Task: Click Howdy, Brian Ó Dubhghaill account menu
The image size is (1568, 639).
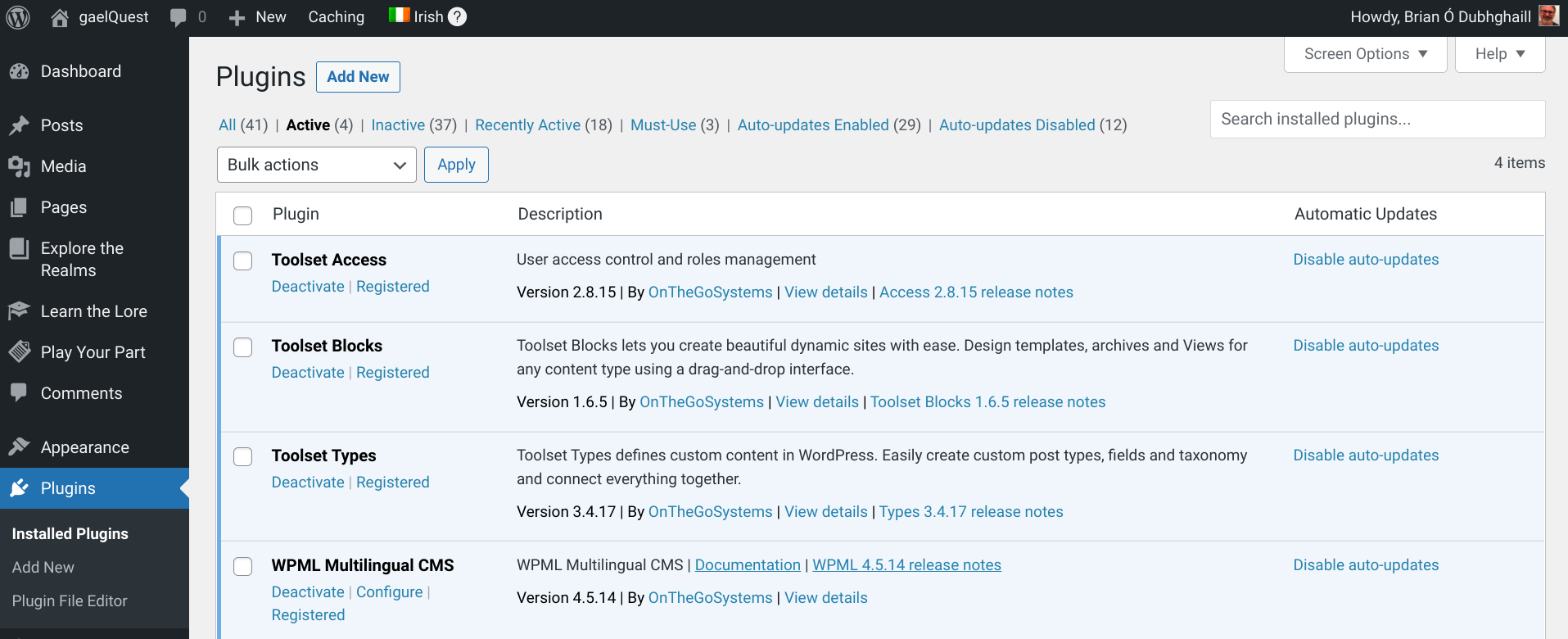Action: click(1454, 17)
